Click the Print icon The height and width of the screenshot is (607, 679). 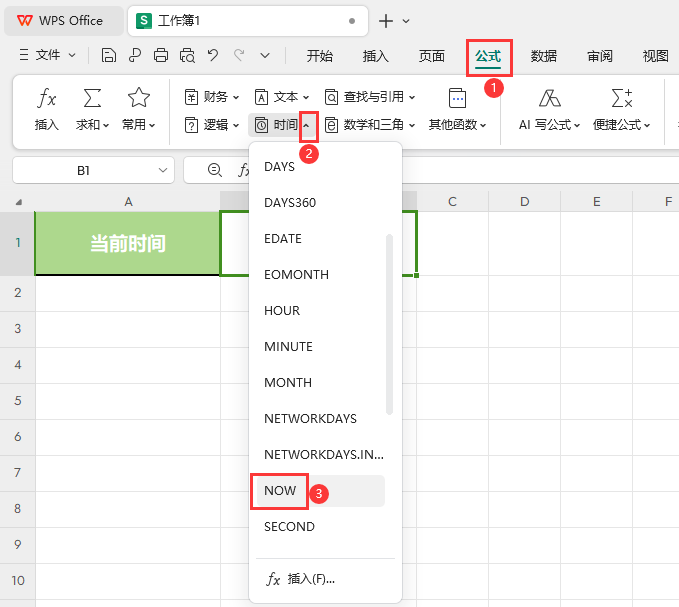point(161,55)
